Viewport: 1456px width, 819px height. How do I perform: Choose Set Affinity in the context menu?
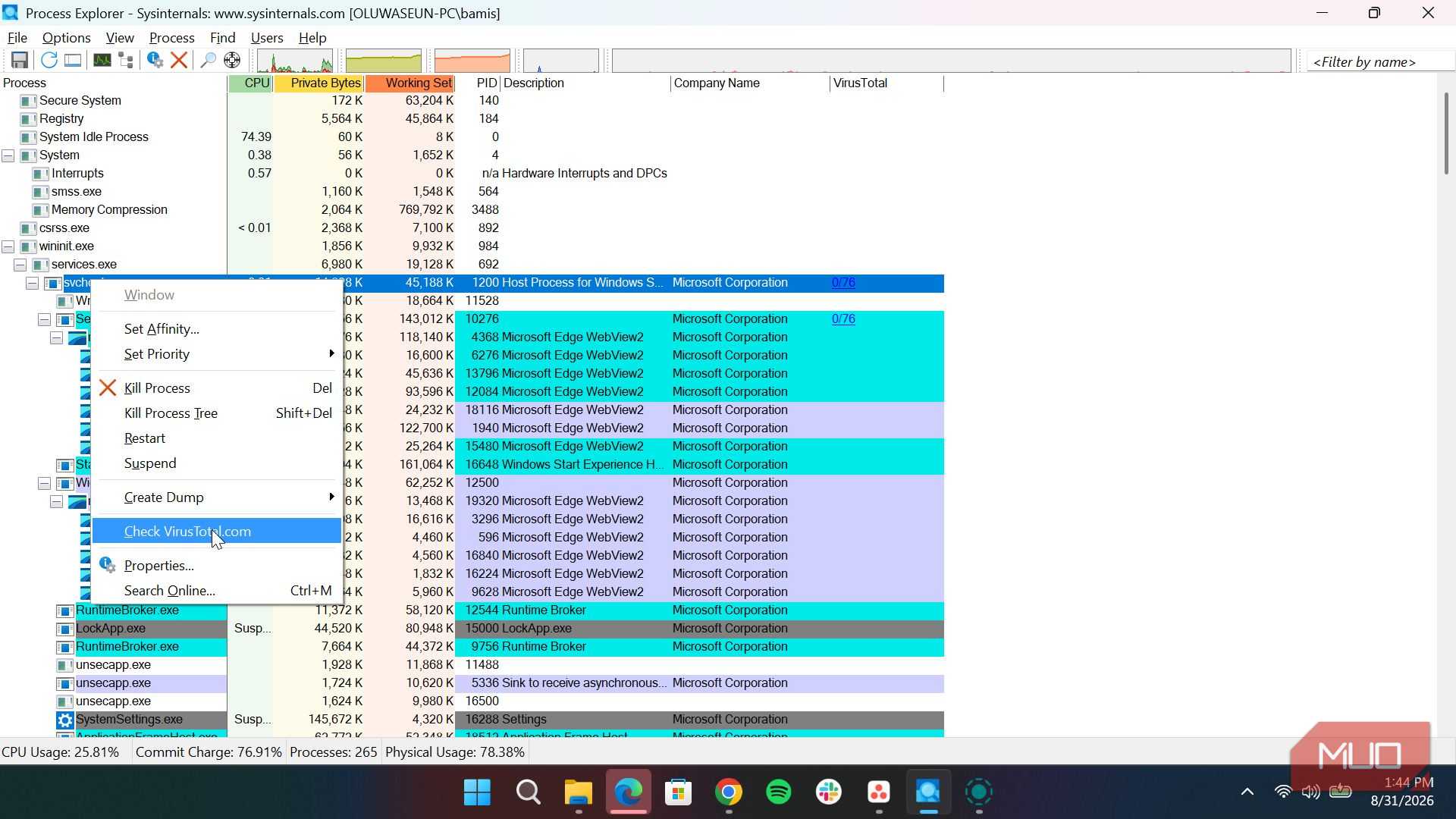point(217,329)
